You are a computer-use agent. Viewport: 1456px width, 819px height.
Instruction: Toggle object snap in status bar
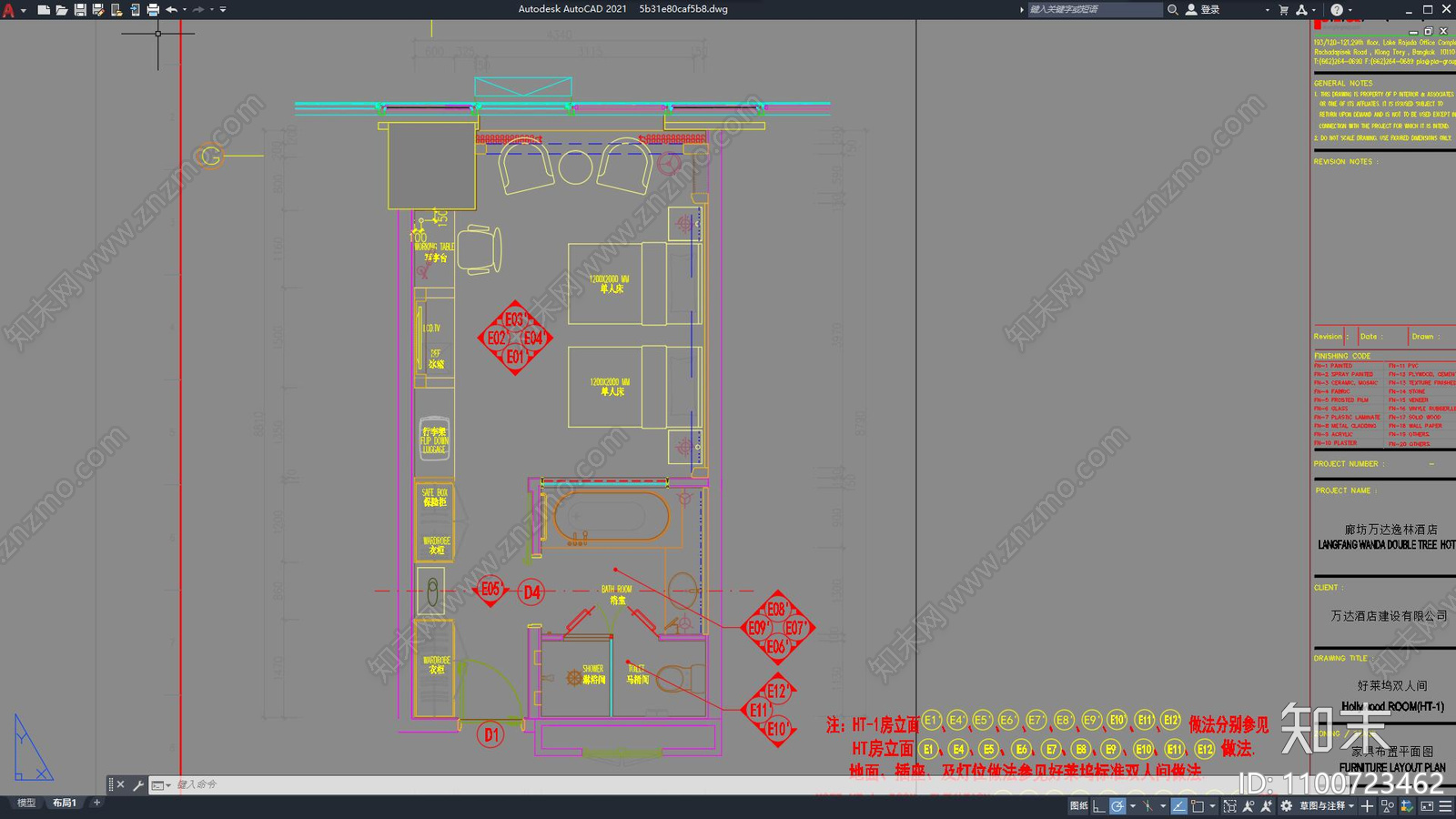click(1198, 806)
